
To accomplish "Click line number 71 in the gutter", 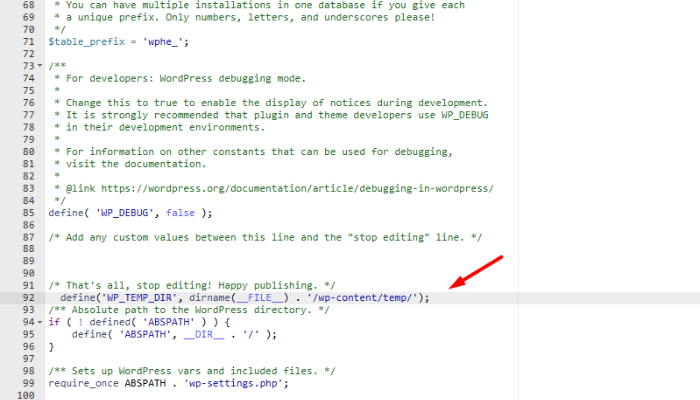I will click(x=27, y=40).
